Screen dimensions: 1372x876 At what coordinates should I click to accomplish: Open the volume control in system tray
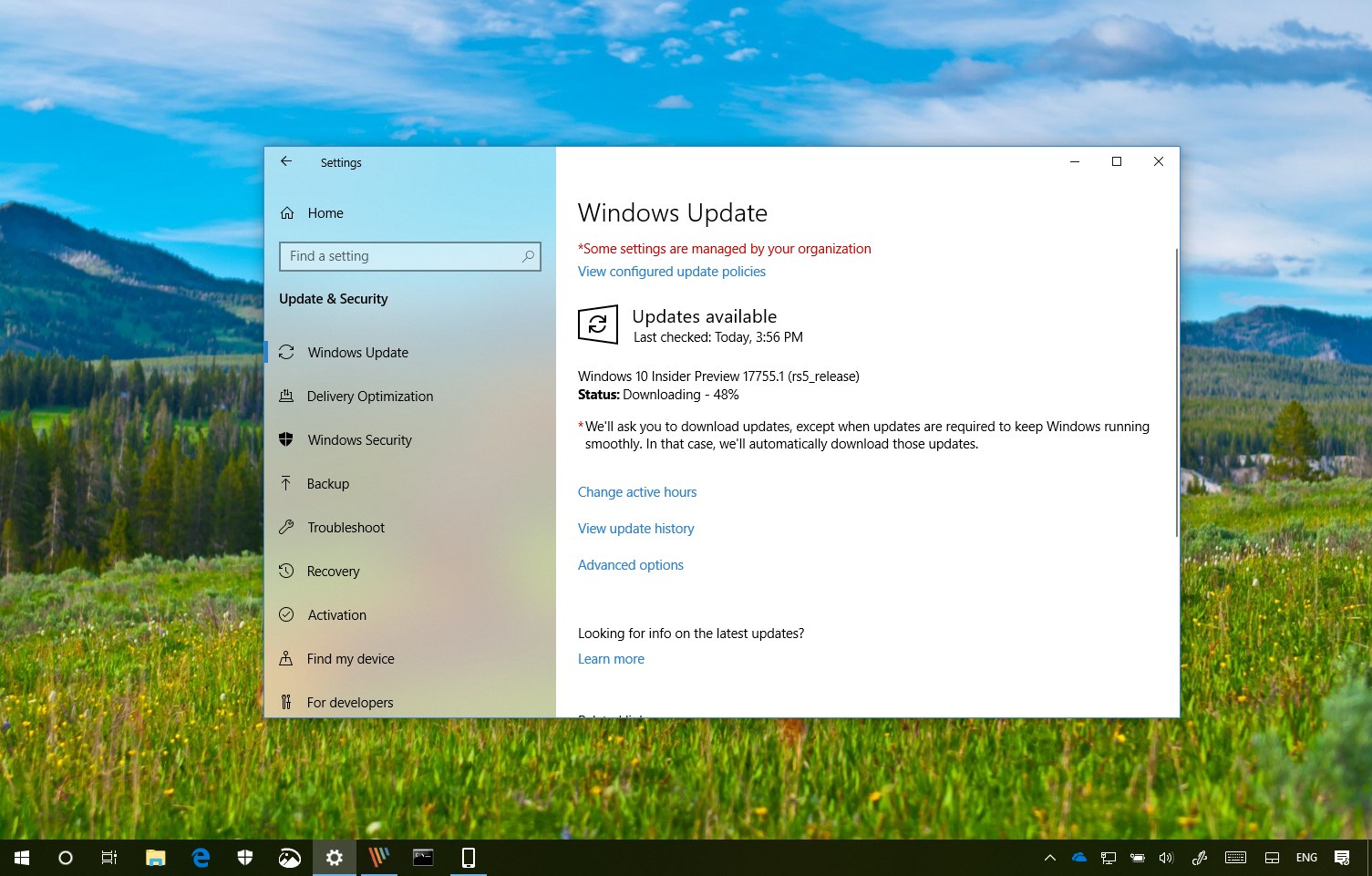click(x=1166, y=857)
